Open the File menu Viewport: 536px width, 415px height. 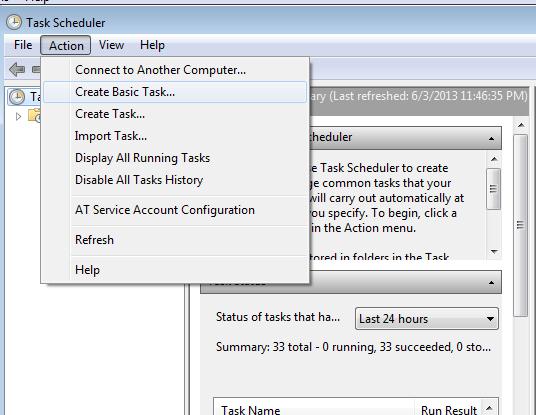click(23, 45)
